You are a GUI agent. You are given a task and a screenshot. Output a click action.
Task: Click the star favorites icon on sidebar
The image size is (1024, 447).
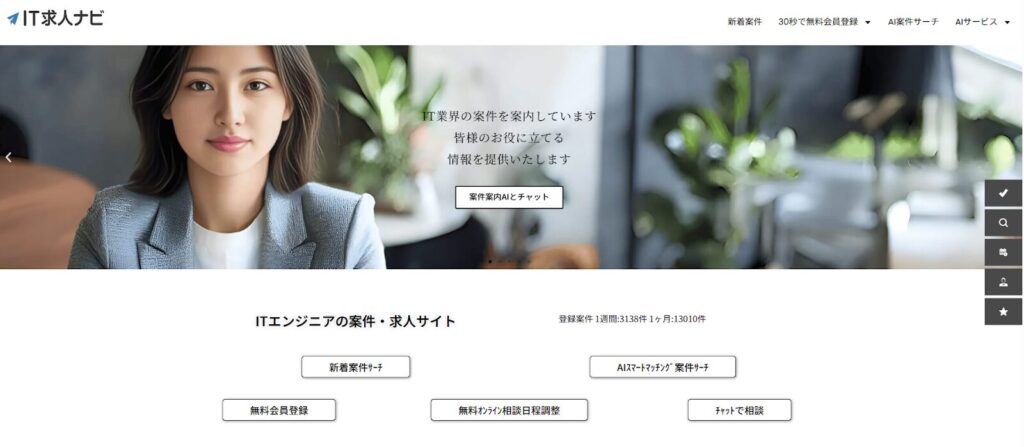(x=1003, y=312)
